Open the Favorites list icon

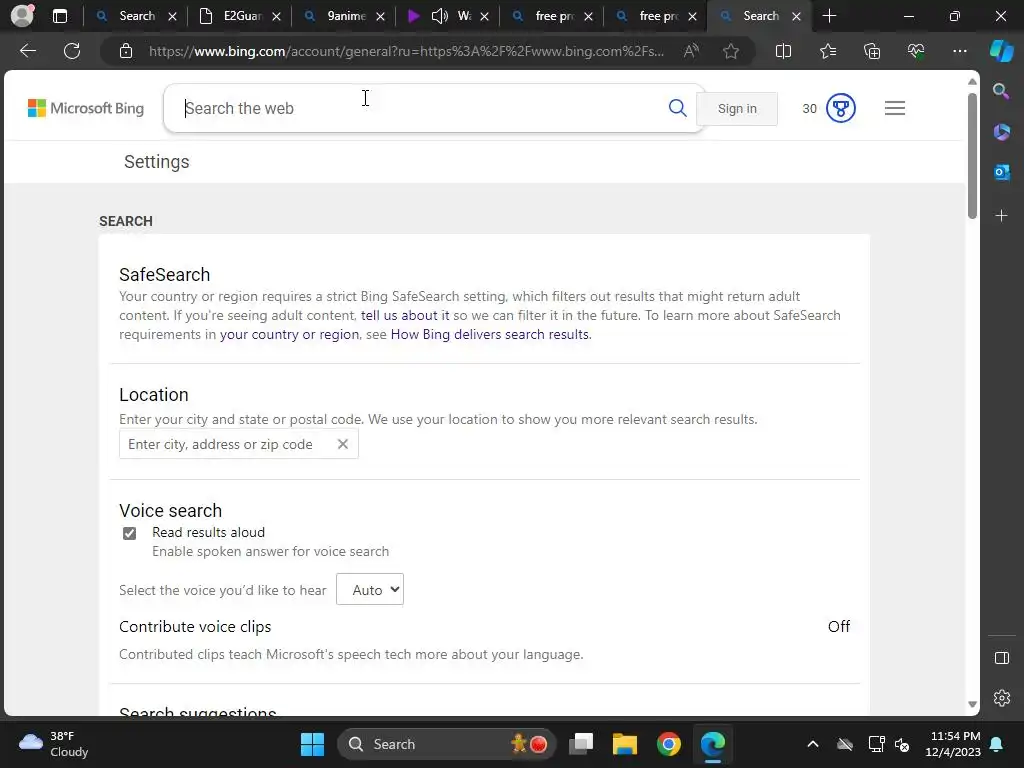[x=827, y=51]
